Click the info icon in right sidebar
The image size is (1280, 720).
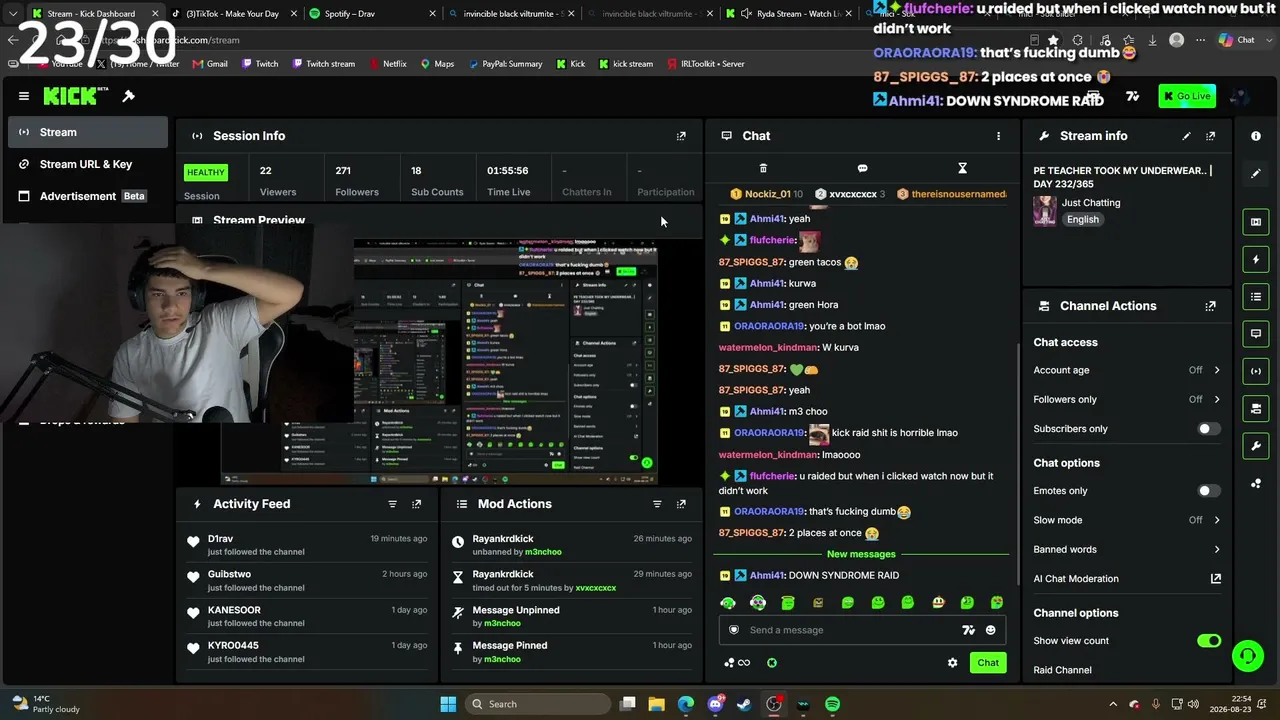(x=1256, y=136)
